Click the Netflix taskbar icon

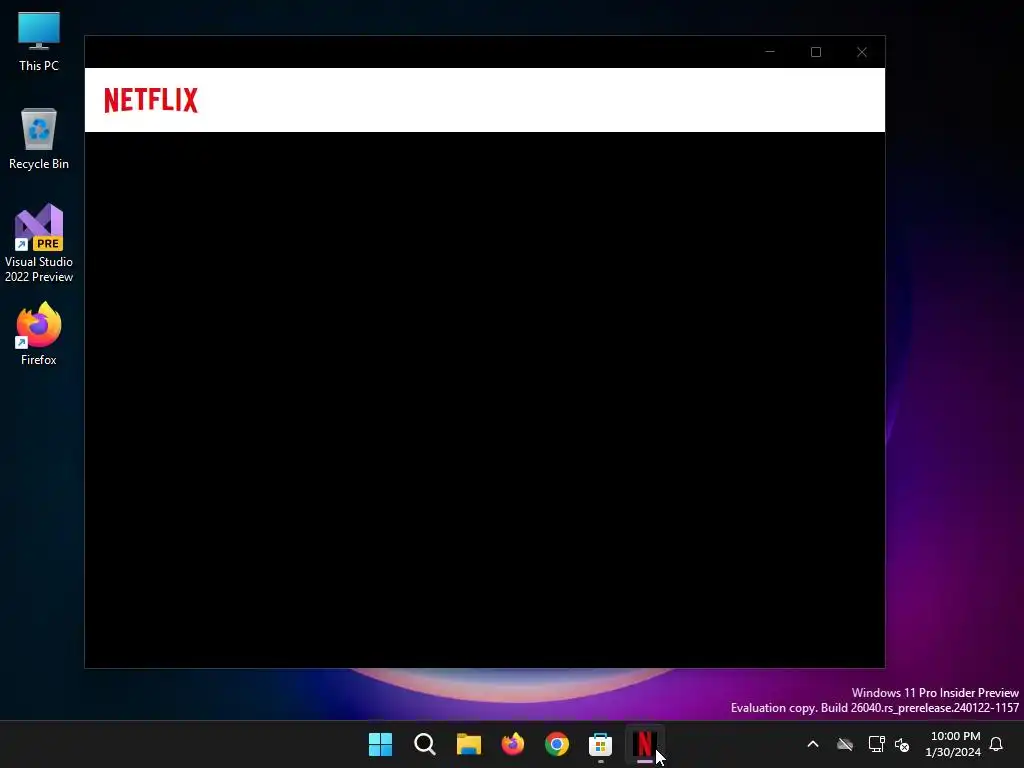pyautogui.click(x=644, y=744)
